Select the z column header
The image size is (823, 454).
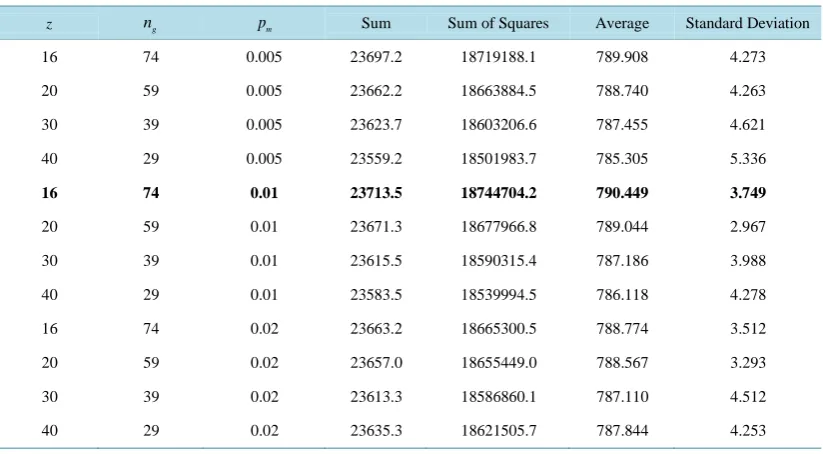coord(49,24)
